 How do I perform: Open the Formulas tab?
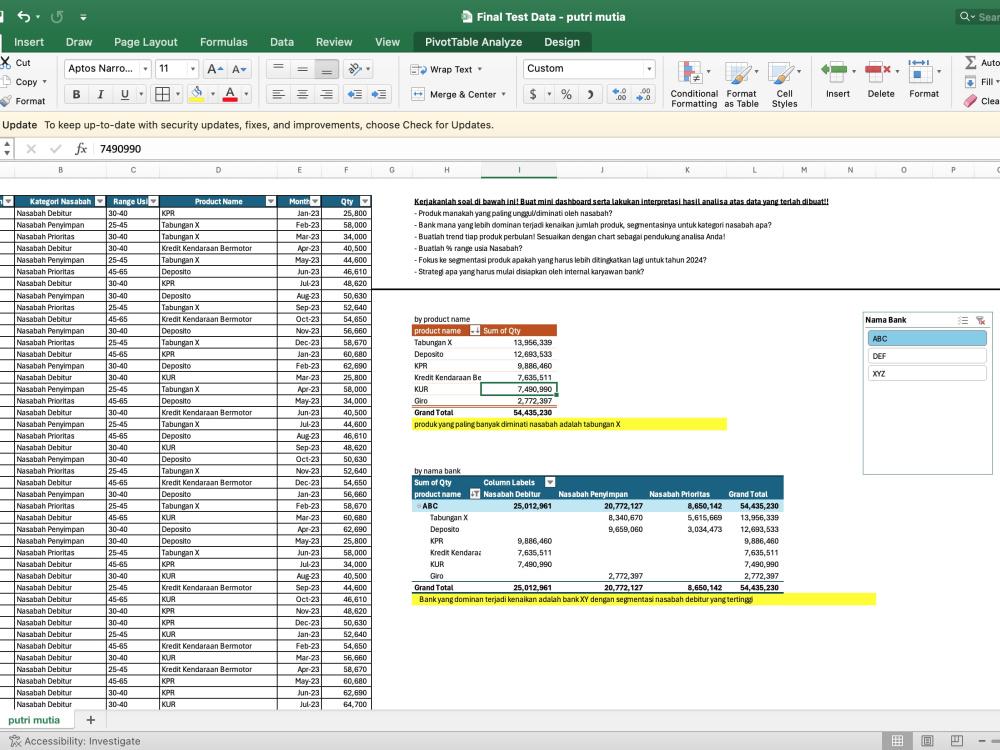223,42
